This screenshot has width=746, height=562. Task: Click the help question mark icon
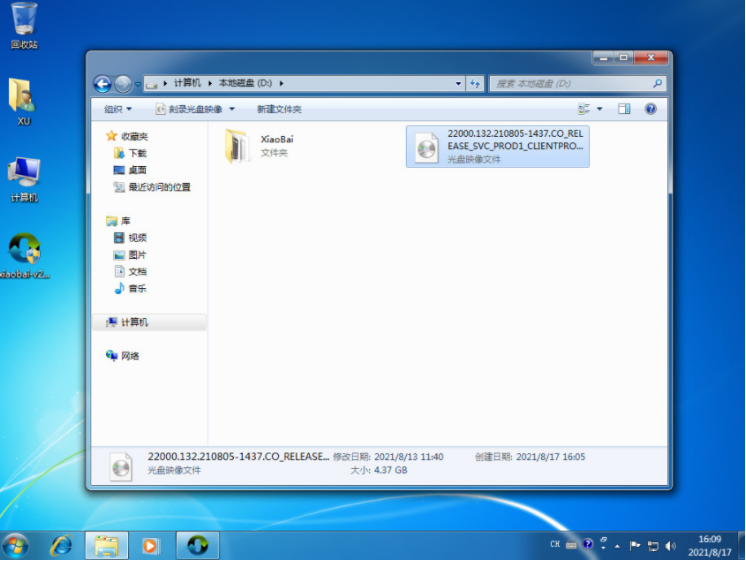click(x=651, y=109)
